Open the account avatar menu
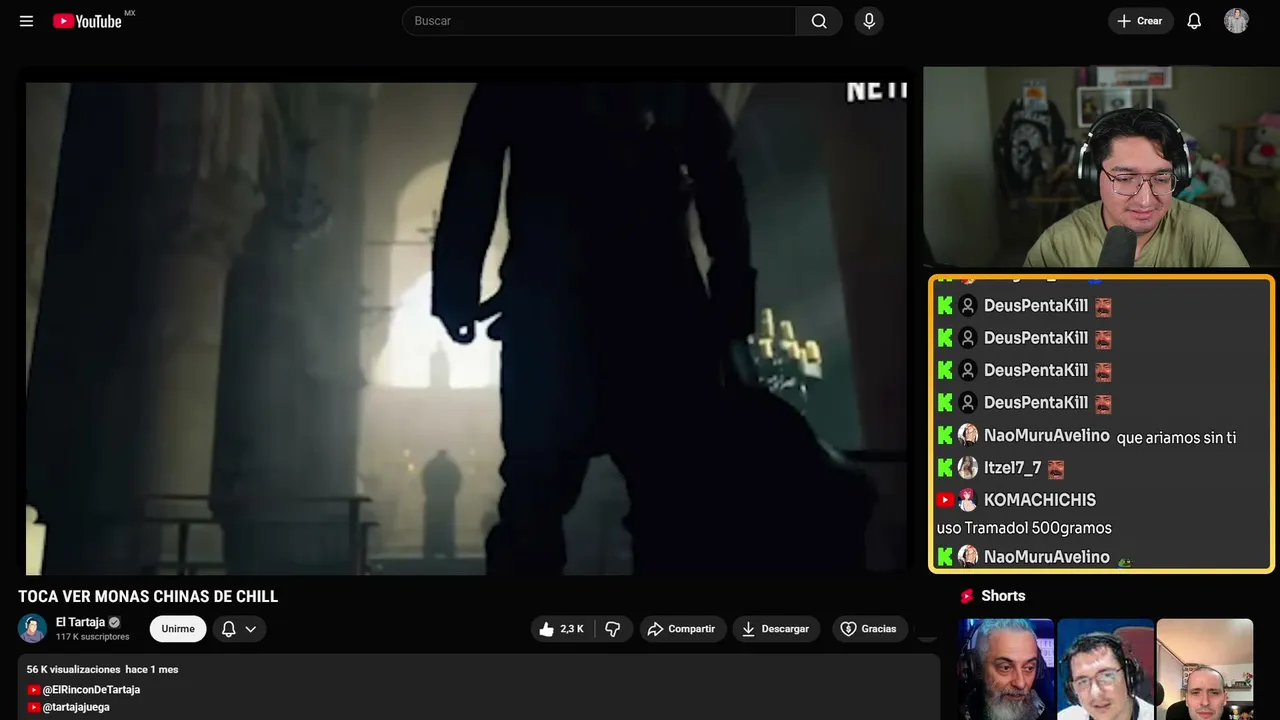 point(1236,21)
